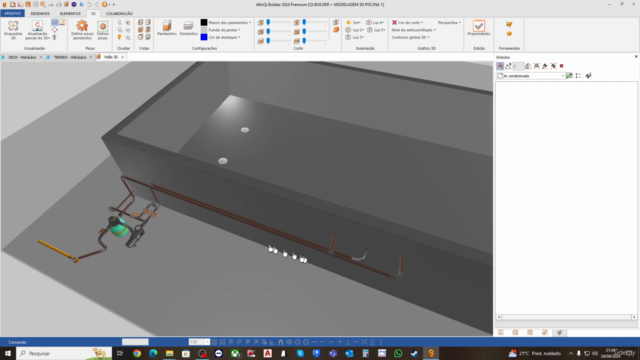
Task: Click the gray Fundo da janela swatch
Action: point(204,30)
